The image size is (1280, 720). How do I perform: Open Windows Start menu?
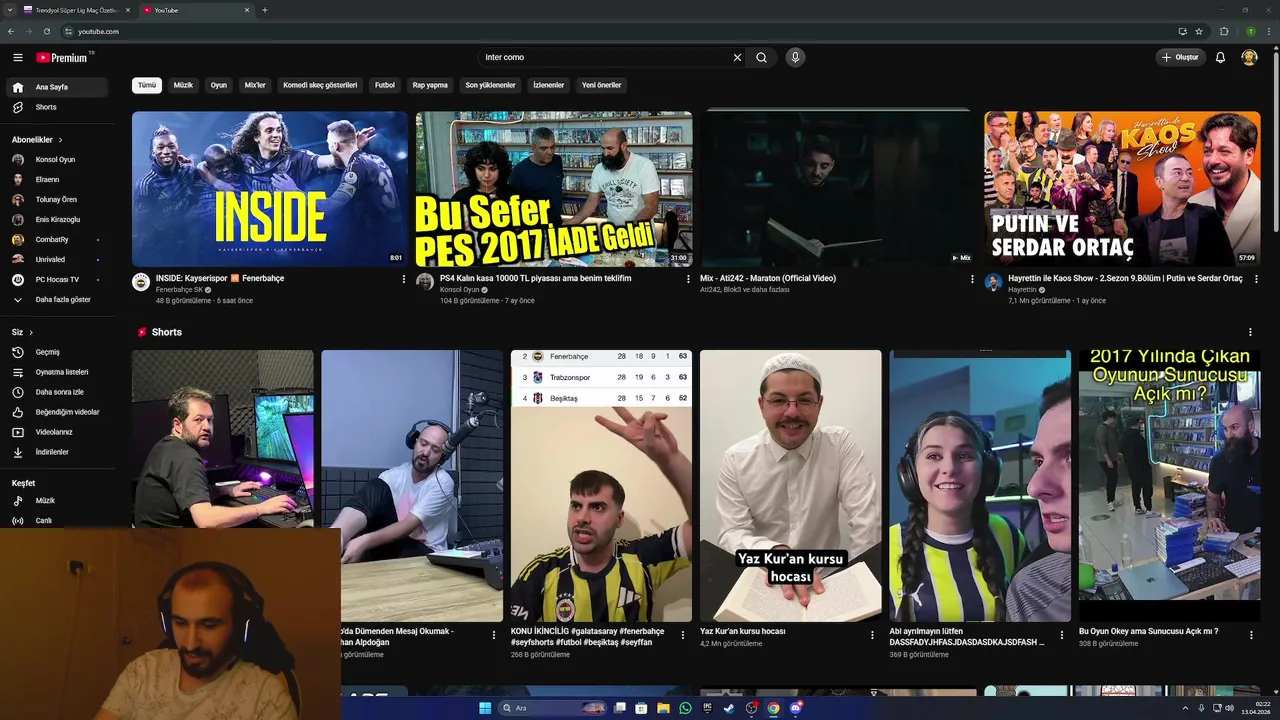485,708
